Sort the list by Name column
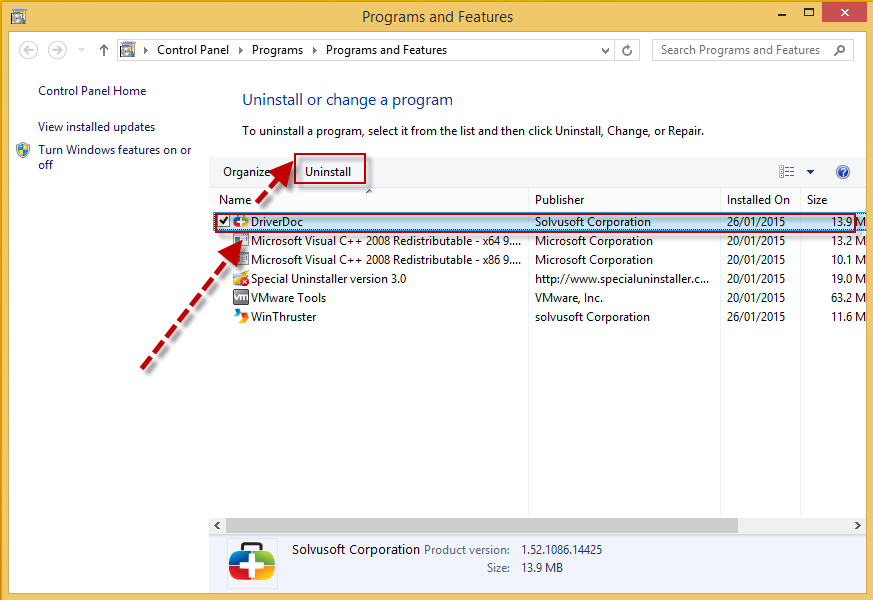 (235, 200)
